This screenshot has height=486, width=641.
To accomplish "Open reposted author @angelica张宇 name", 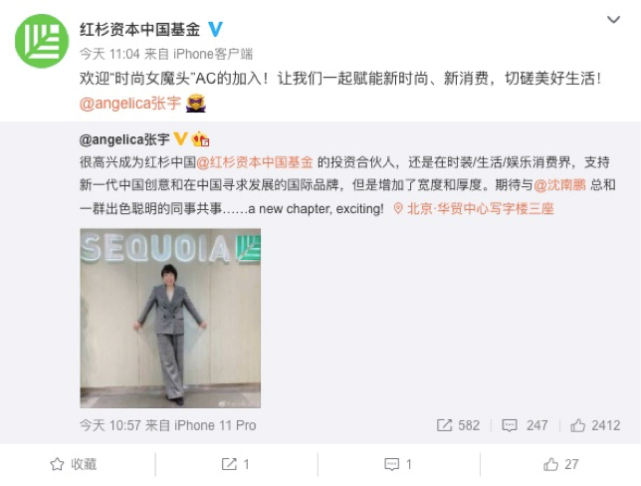I will [124, 140].
